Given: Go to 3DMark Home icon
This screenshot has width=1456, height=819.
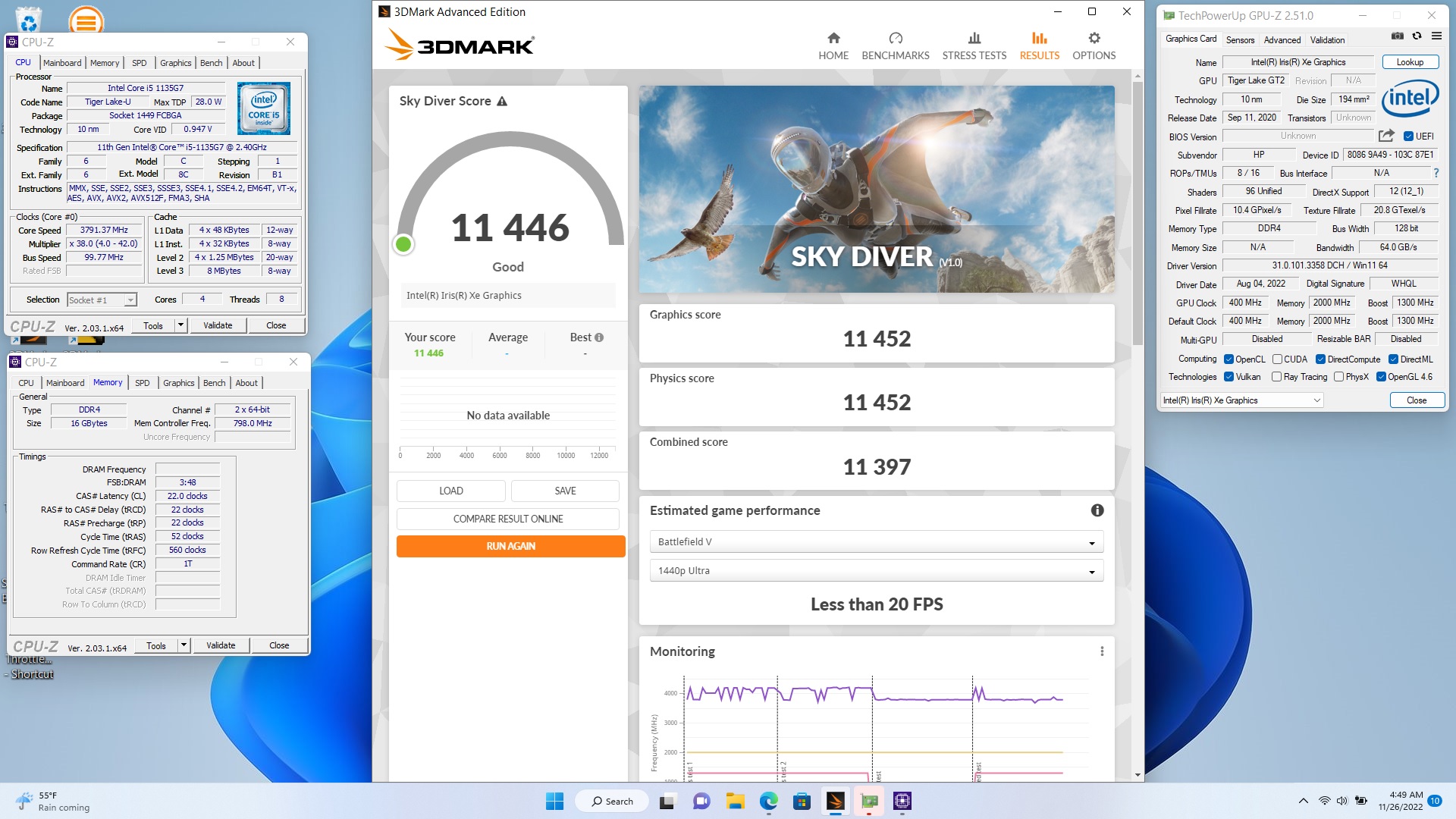Looking at the screenshot, I should tap(833, 38).
